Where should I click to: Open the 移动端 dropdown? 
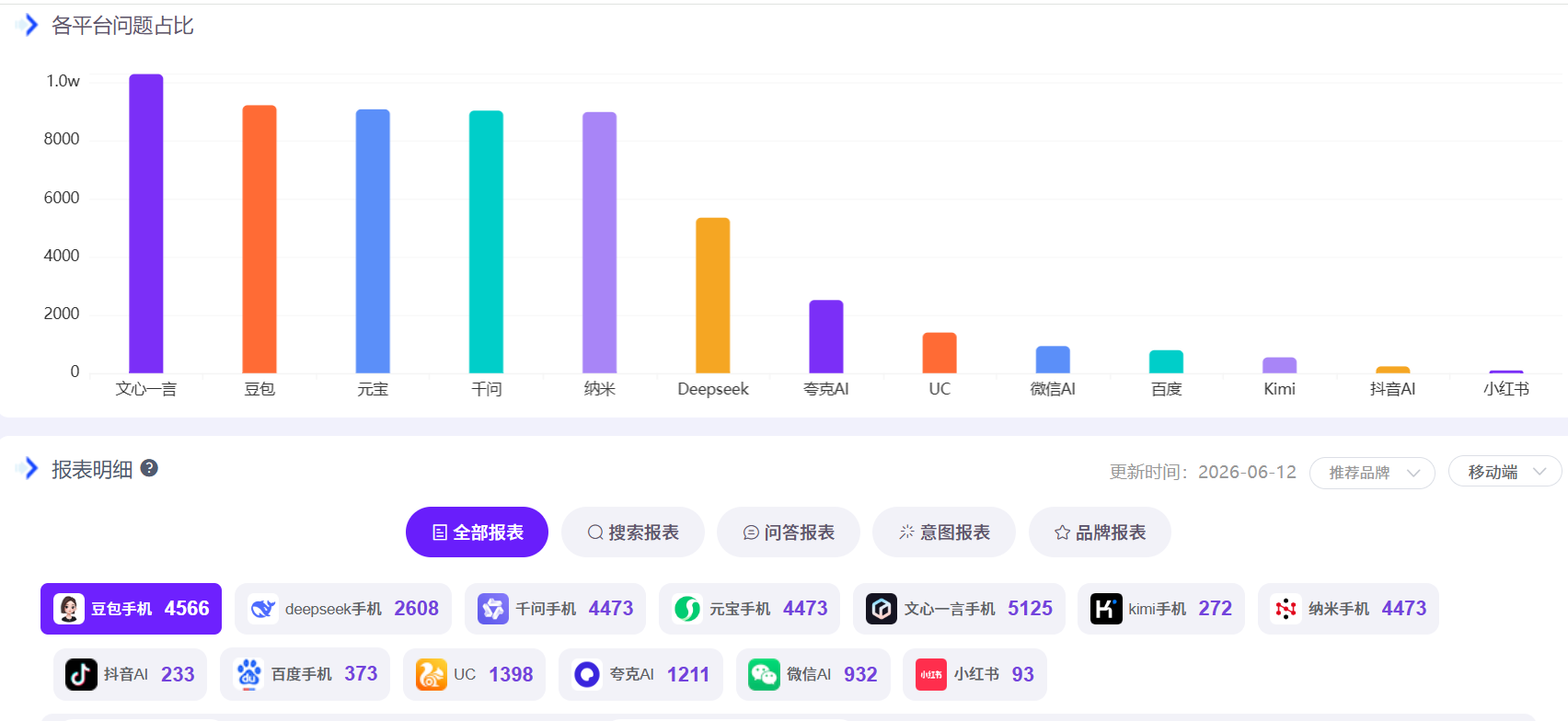tap(1505, 472)
